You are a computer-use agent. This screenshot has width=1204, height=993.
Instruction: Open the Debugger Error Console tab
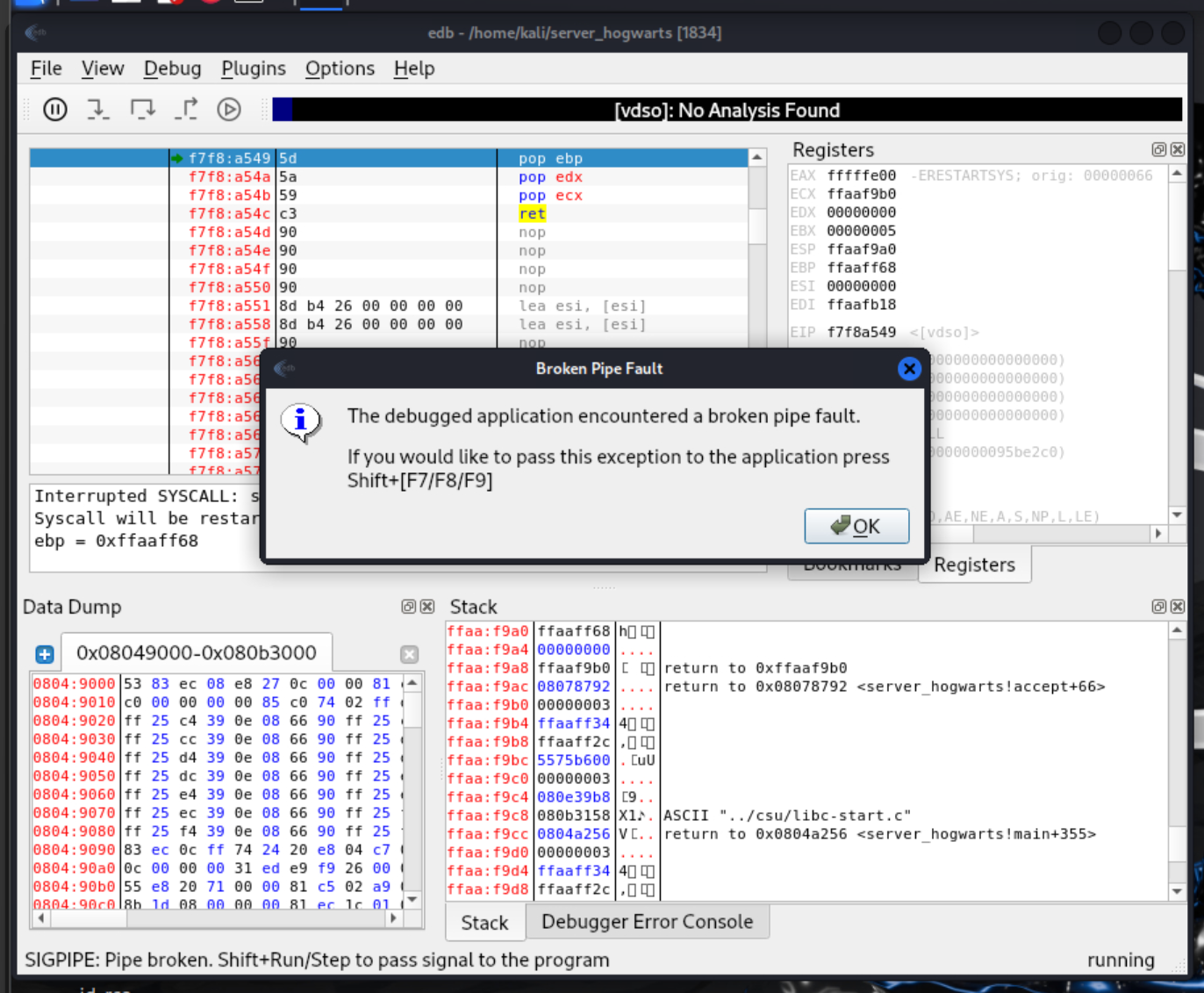point(647,922)
